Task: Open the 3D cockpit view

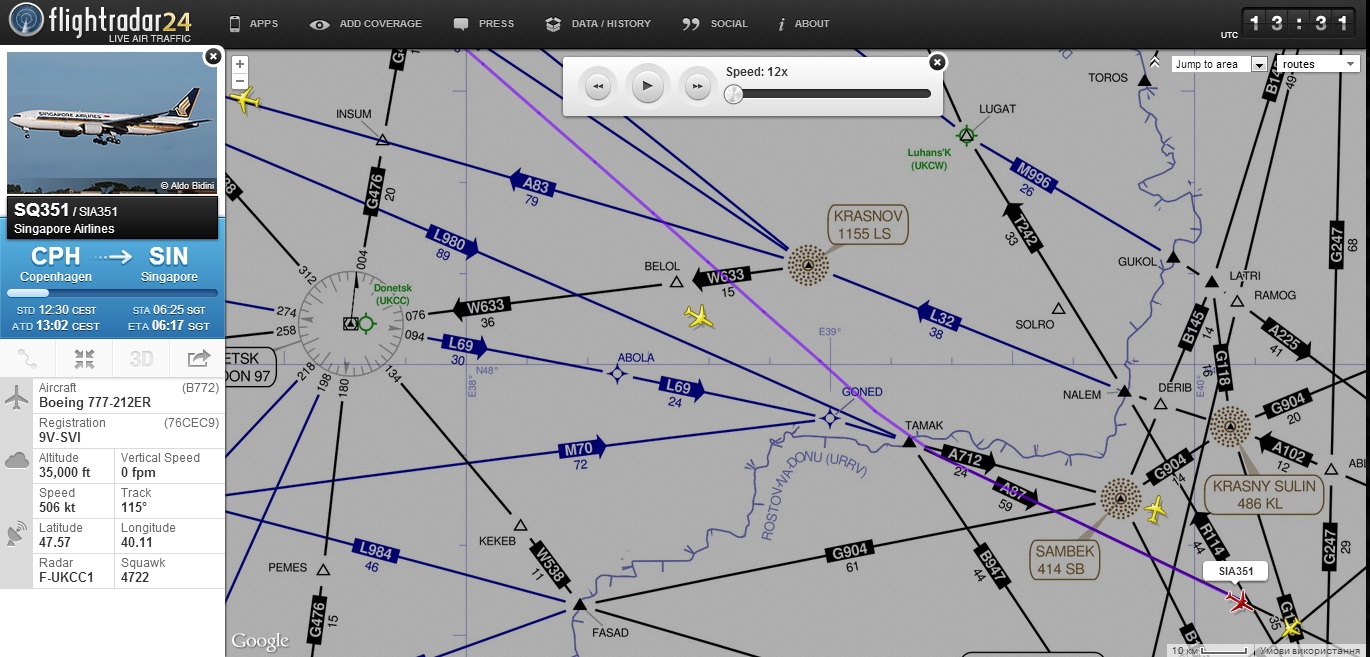Action: (x=141, y=358)
